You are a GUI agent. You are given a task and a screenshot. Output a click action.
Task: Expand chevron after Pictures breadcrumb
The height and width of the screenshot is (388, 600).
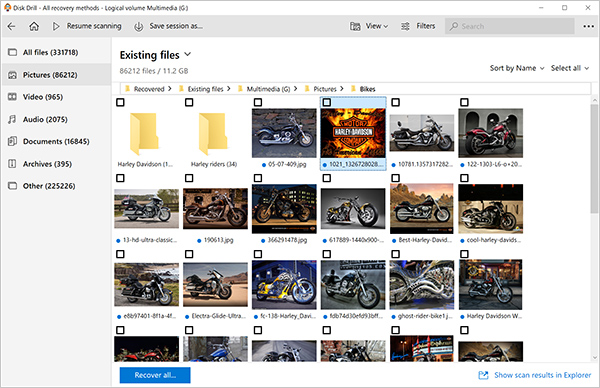click(342, 89)
